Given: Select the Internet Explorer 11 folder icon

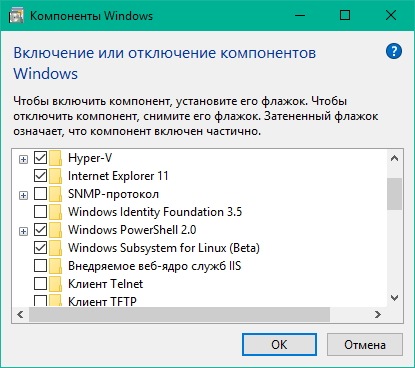Looking at the screenshot, I should (55, 176).
